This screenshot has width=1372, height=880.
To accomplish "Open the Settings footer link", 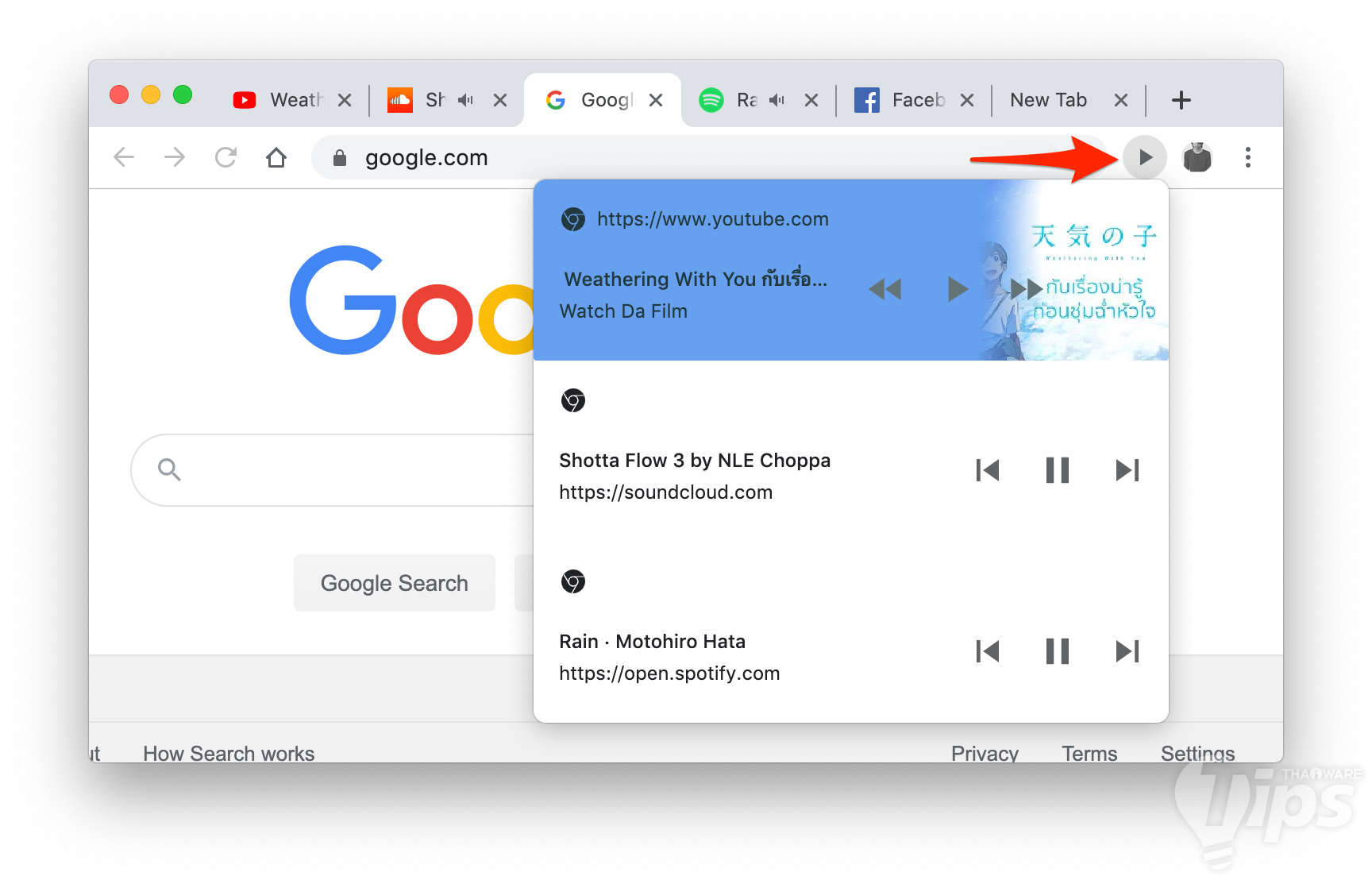I will [1197, 753].
